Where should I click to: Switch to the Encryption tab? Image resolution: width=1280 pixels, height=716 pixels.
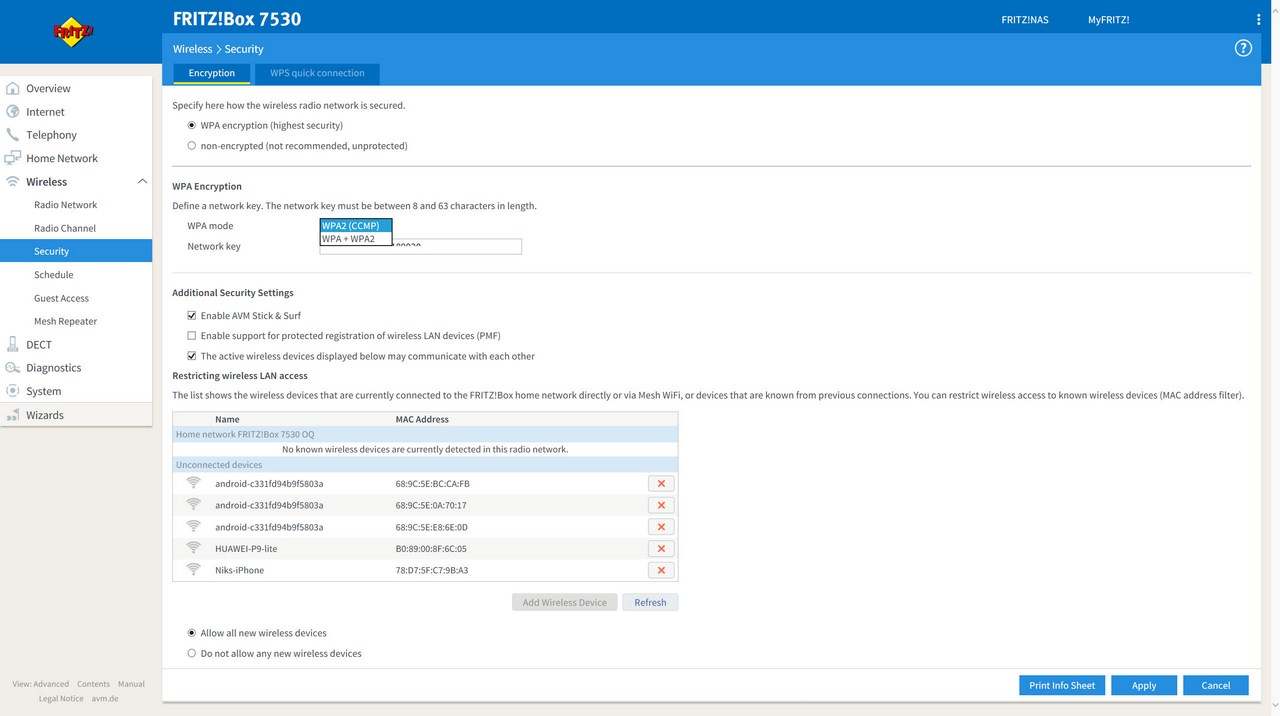(212, 73)
